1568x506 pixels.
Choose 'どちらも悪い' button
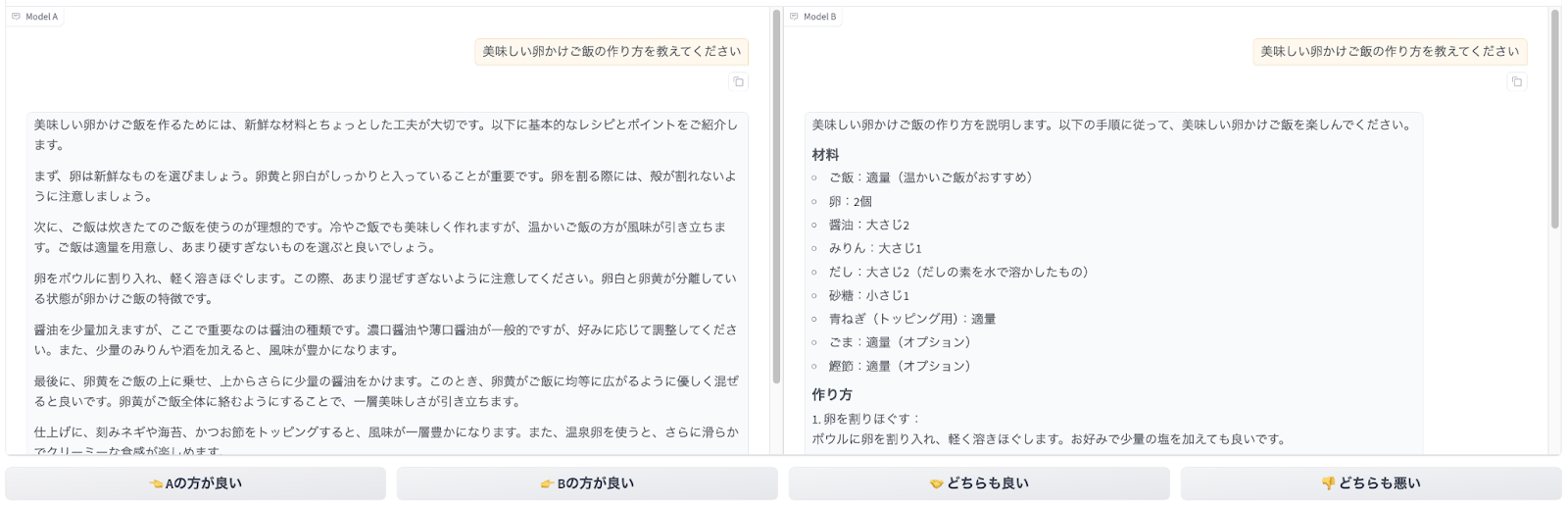point(1371,483)
